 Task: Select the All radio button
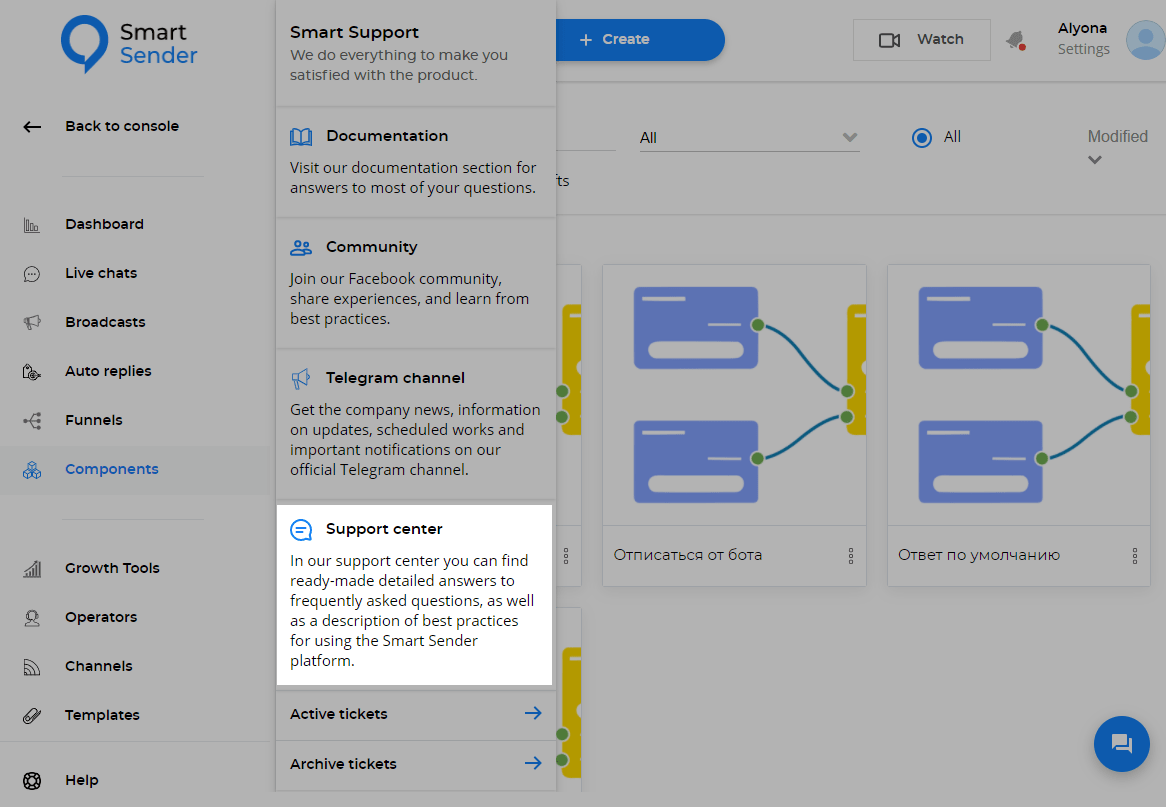(x=922, y=138)
